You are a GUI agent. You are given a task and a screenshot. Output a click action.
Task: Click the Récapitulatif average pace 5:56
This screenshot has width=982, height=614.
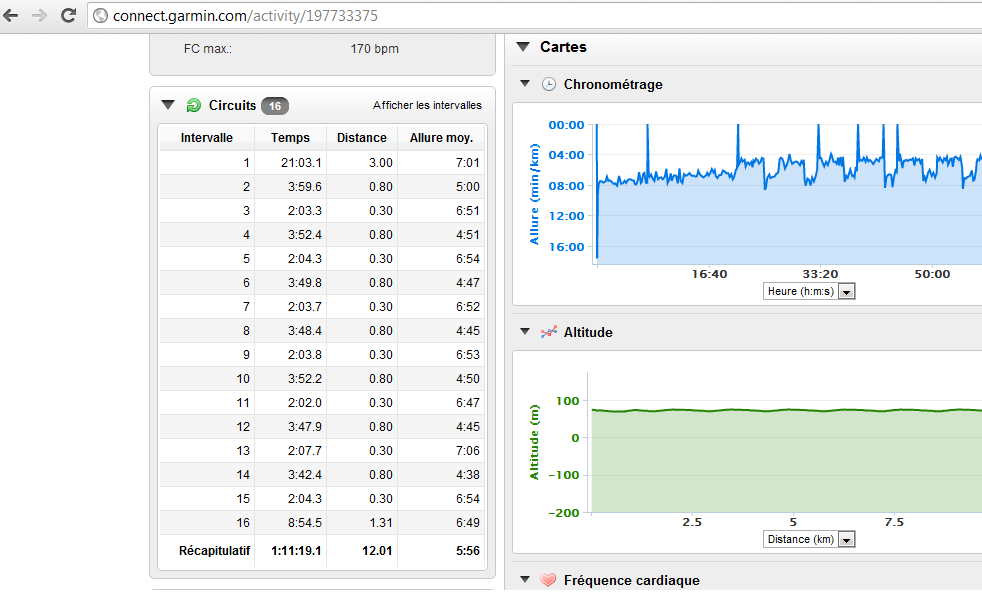pos(468,551)
